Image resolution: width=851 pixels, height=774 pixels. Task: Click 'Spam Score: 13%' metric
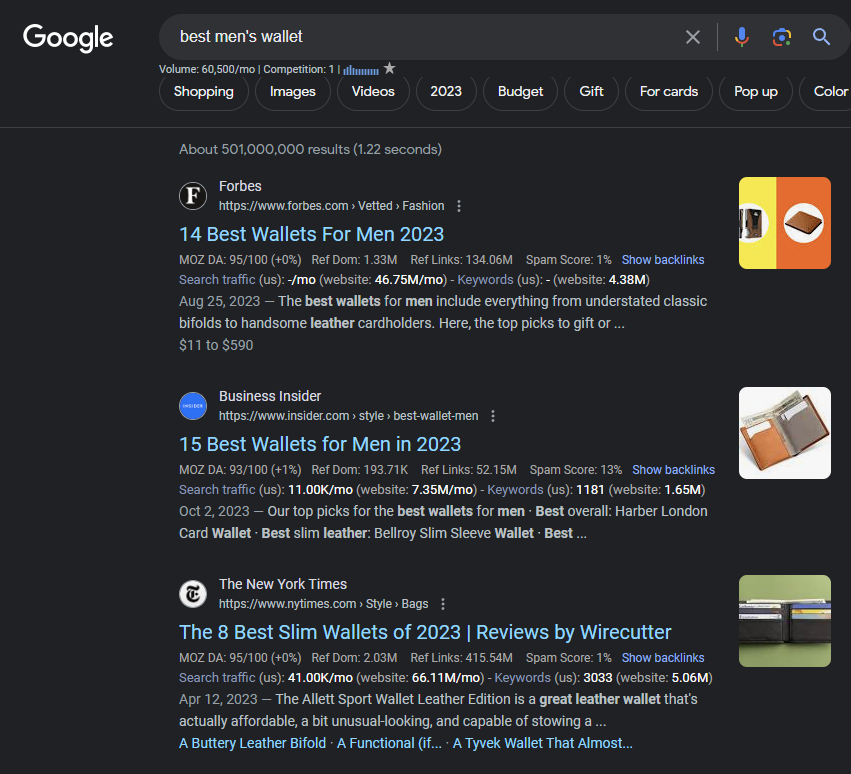click(x=575, y=470)
